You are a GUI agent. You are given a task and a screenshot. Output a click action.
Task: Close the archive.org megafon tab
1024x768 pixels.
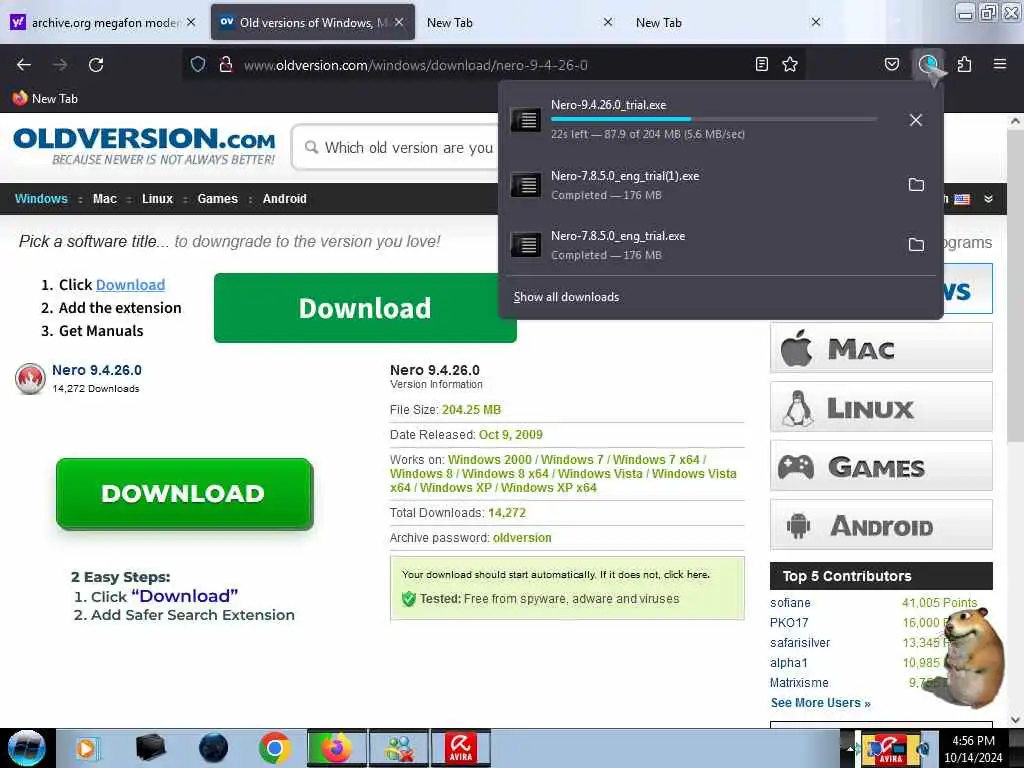coord(191,22)
